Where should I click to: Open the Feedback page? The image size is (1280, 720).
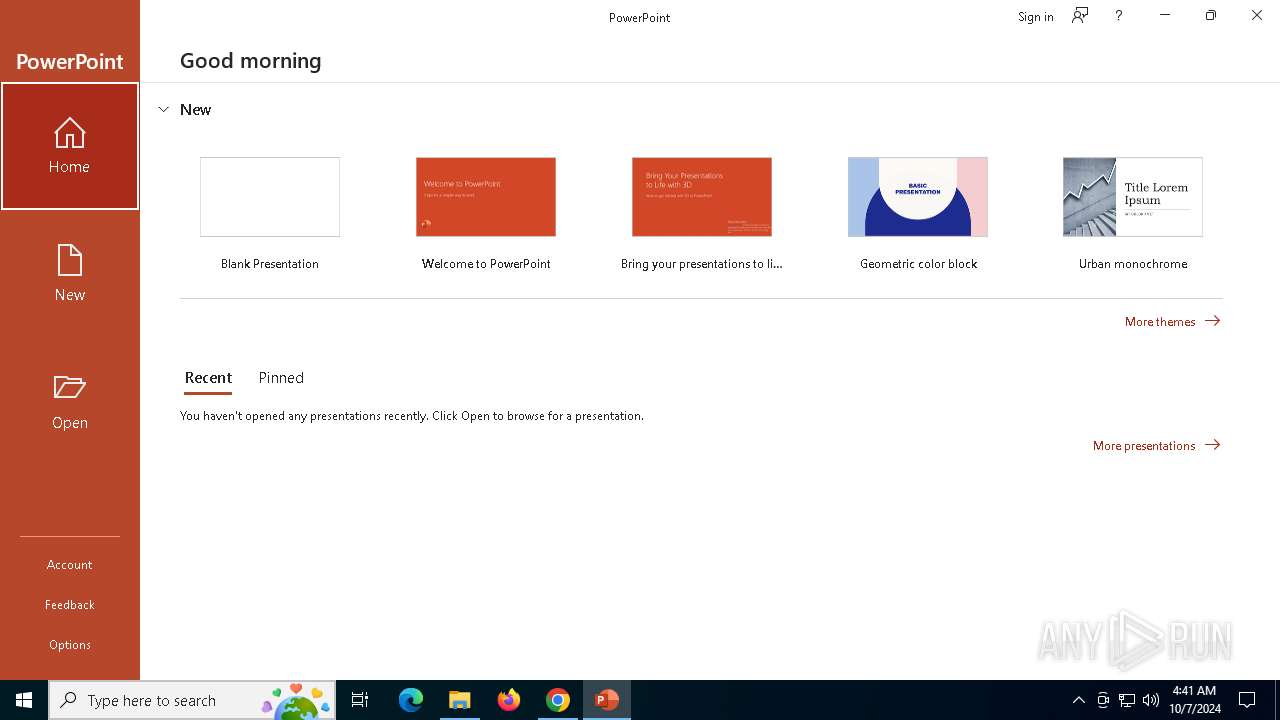(70, 605)
